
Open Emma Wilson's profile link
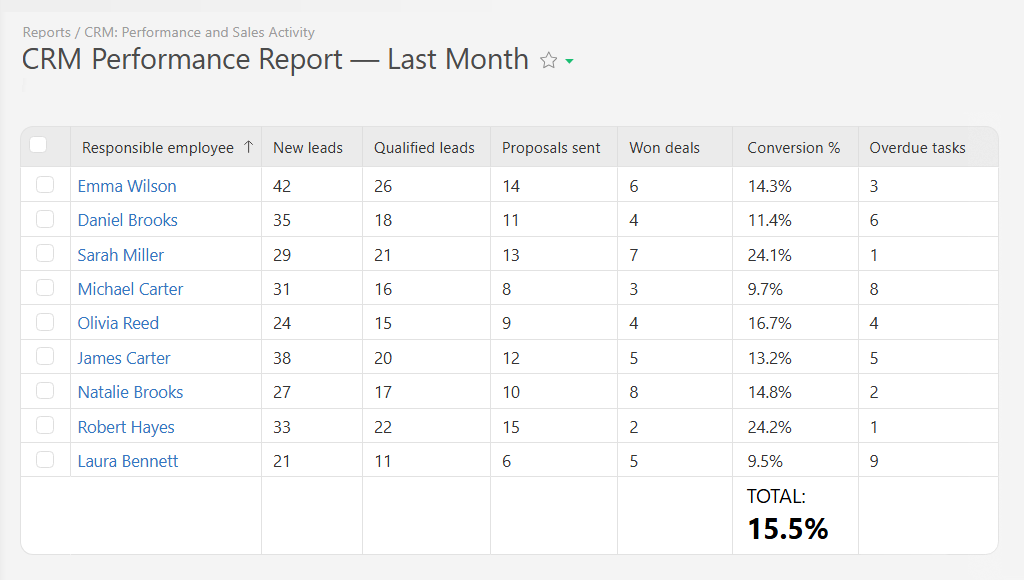127,186
